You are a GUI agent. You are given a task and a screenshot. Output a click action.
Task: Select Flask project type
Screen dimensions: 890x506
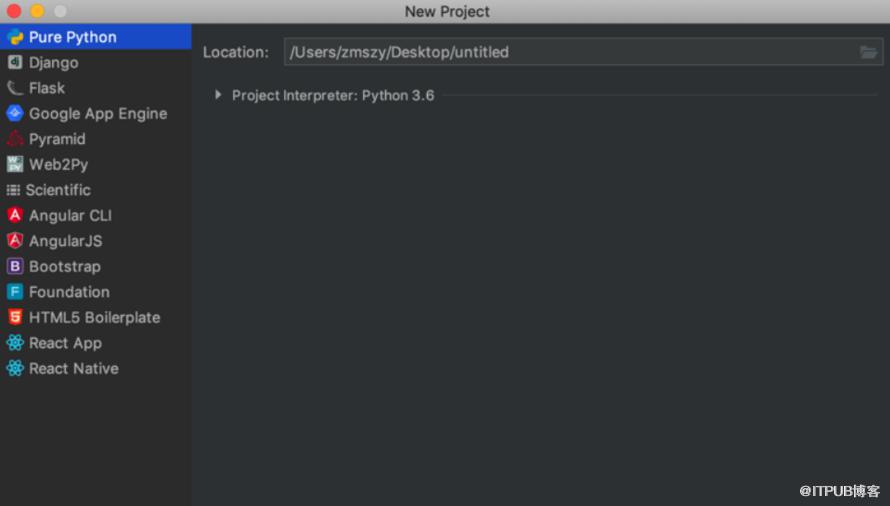coord(96,88)
